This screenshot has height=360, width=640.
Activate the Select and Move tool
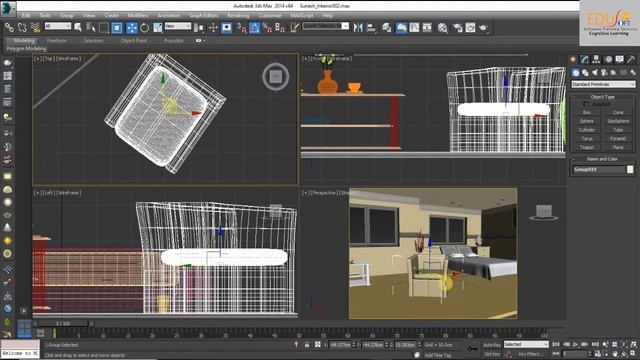tap(131, 27)
